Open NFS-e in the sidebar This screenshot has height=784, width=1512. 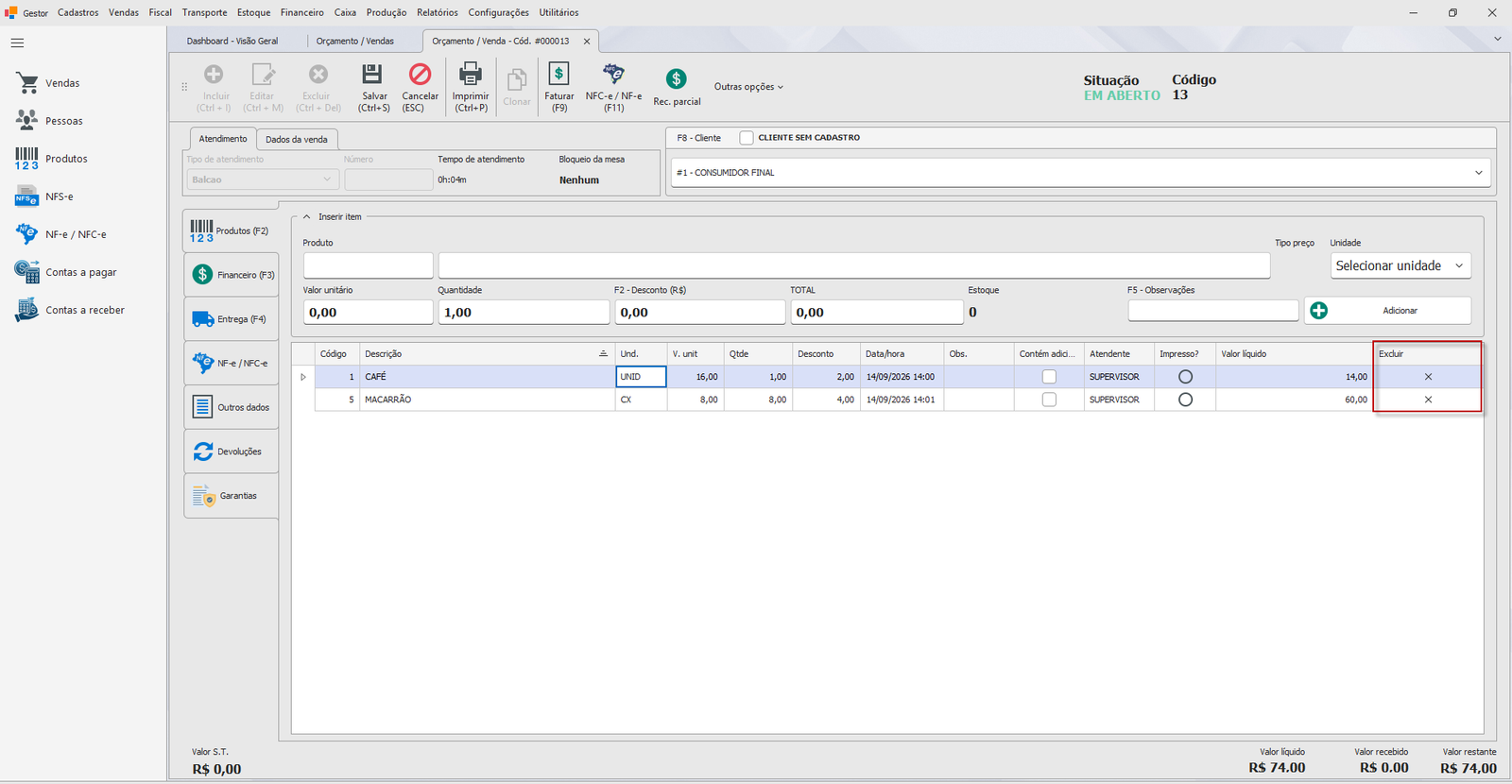point(44,196)
